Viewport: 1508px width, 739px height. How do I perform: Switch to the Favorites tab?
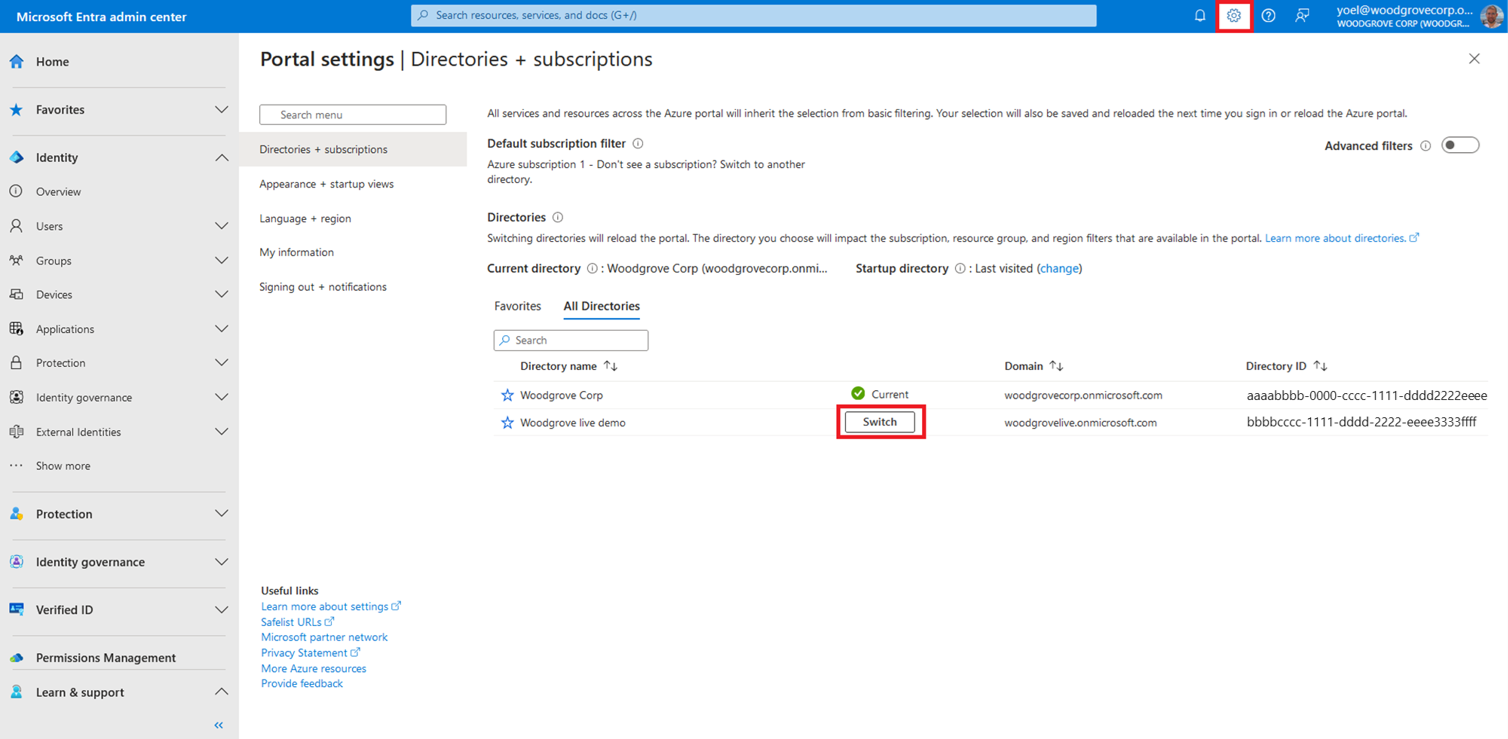click(517, 306)
